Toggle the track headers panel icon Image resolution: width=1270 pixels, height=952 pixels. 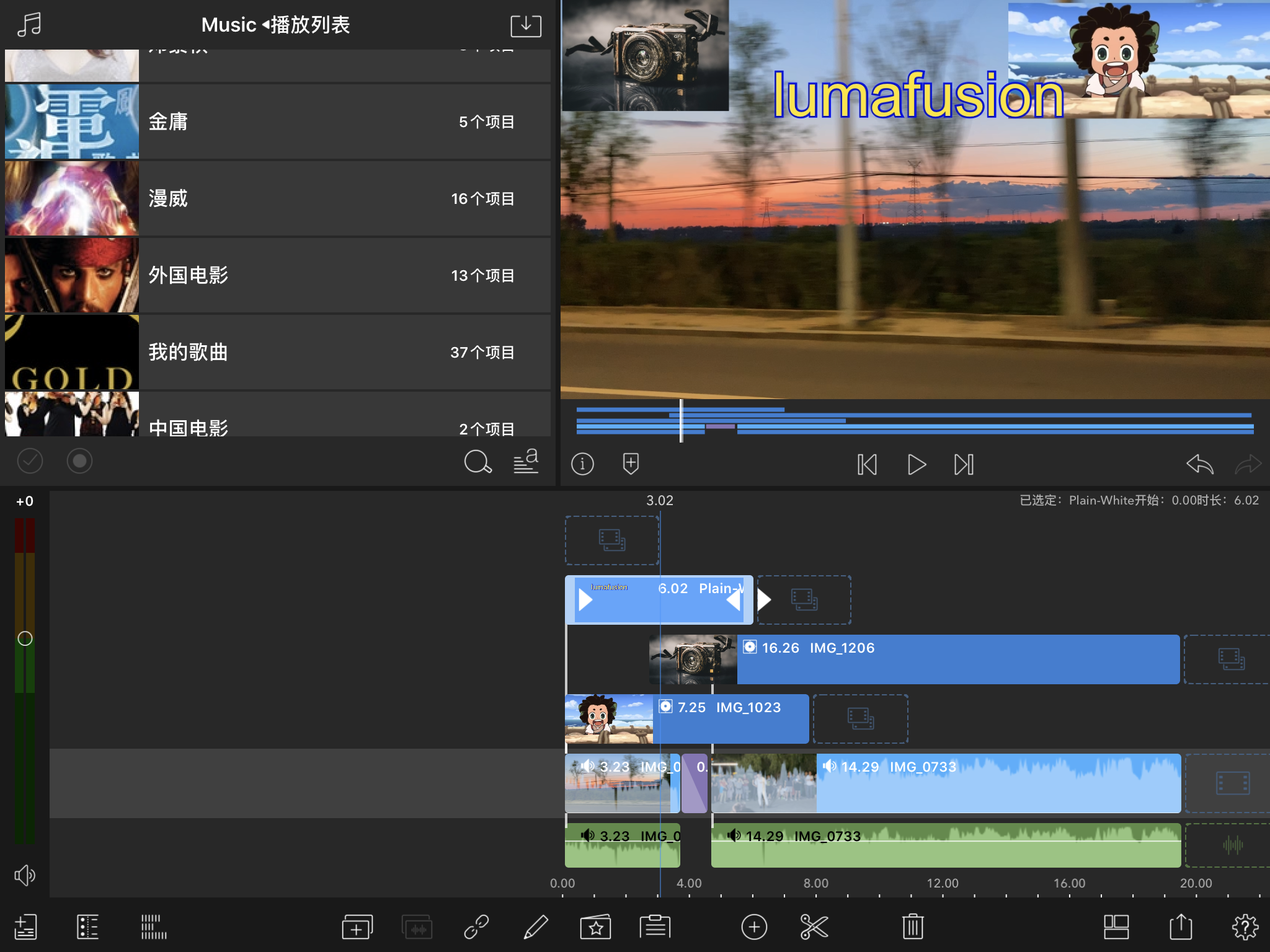tap(87, 927)
